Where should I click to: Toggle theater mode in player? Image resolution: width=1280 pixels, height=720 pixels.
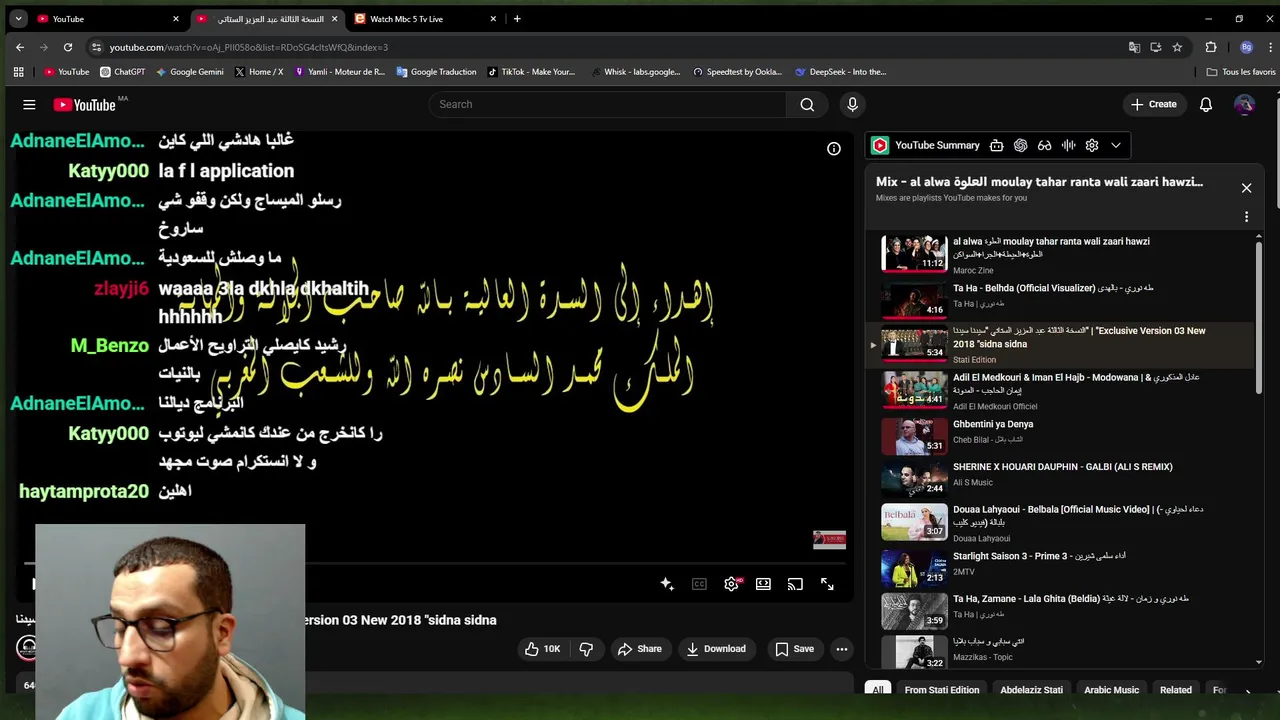coord(763,584)
